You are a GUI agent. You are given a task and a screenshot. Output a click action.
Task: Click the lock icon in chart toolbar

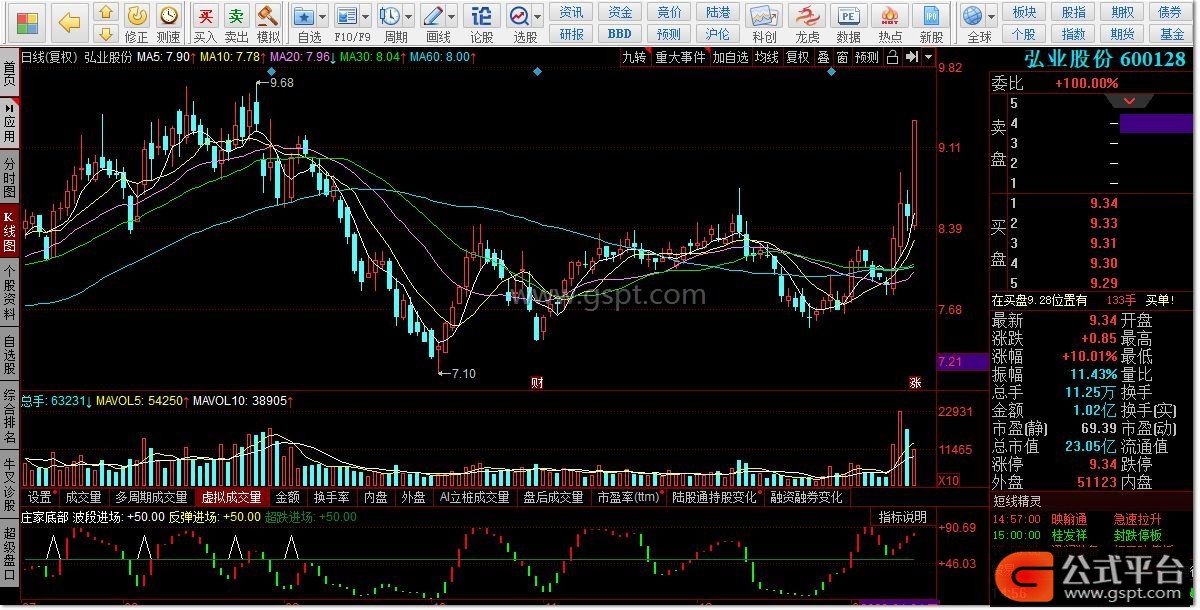point(893,57)
